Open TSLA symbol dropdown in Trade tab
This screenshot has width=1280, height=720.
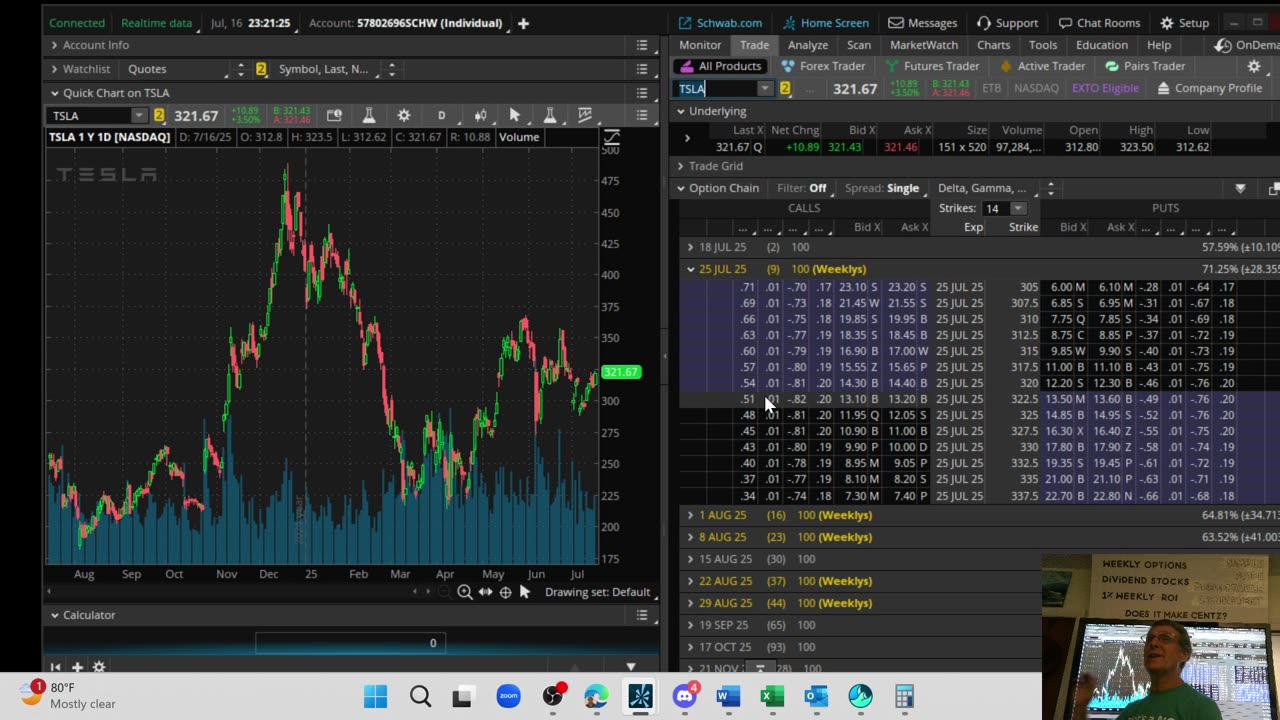764,89
